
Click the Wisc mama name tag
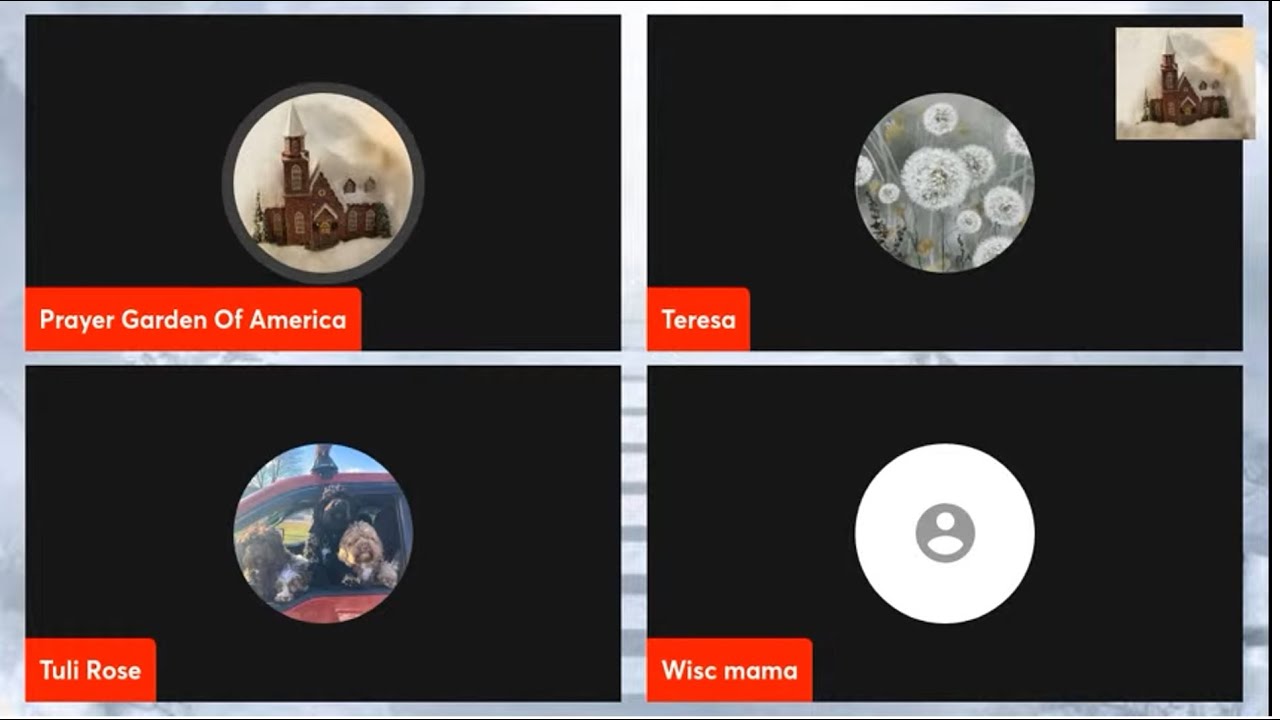coord(729,670)
